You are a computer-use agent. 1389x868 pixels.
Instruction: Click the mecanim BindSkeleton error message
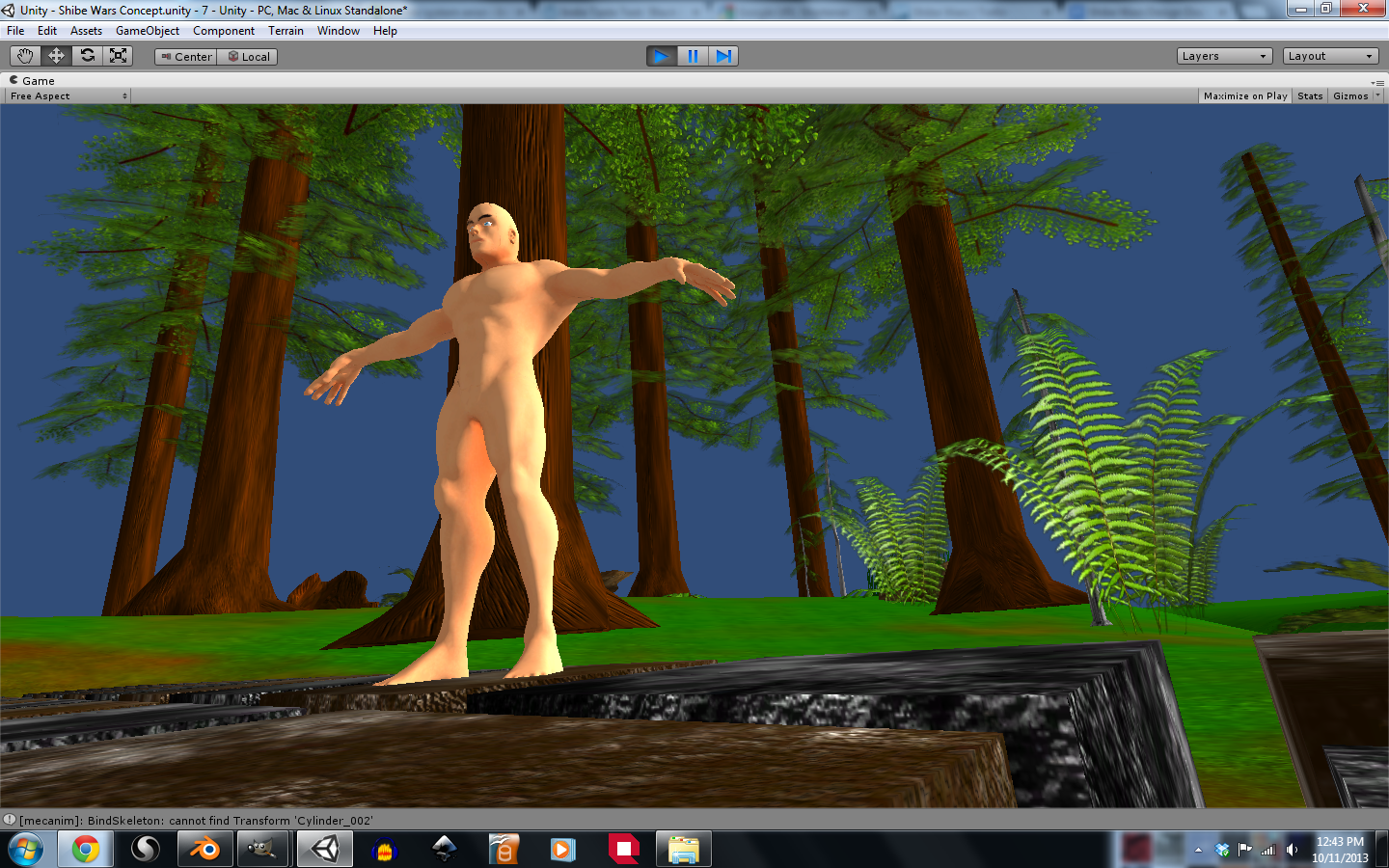point(196,821)
